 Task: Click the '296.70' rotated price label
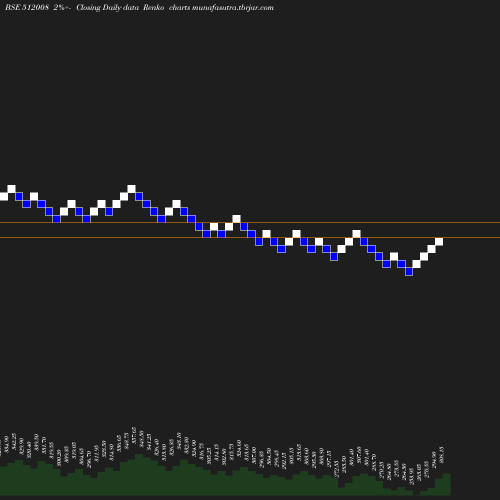coord(89,459)
